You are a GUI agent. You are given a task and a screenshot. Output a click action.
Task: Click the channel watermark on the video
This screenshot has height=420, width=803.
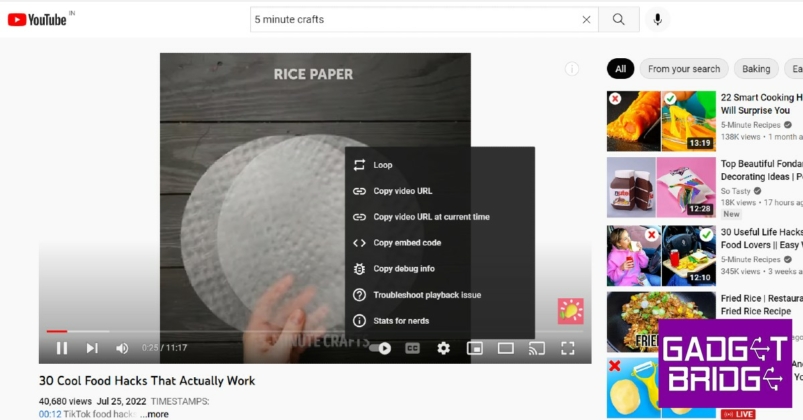coord(570,311)
